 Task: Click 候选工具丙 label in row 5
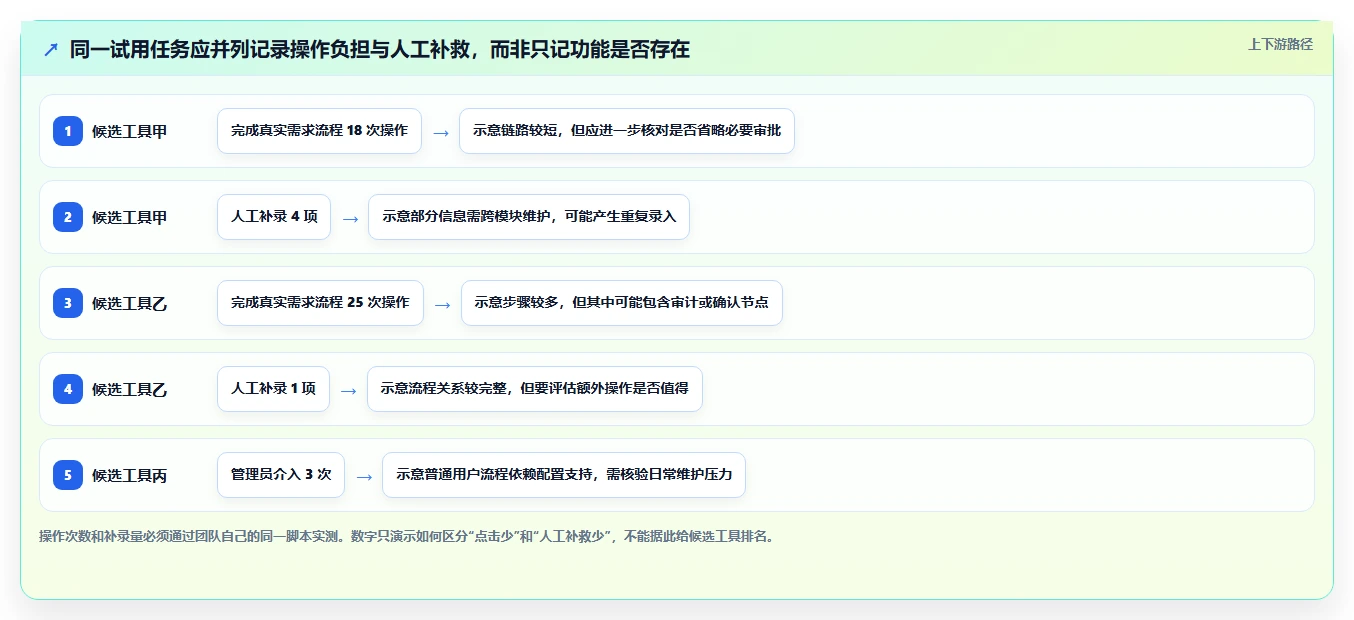pyautogui.click(x=130, y=475)
